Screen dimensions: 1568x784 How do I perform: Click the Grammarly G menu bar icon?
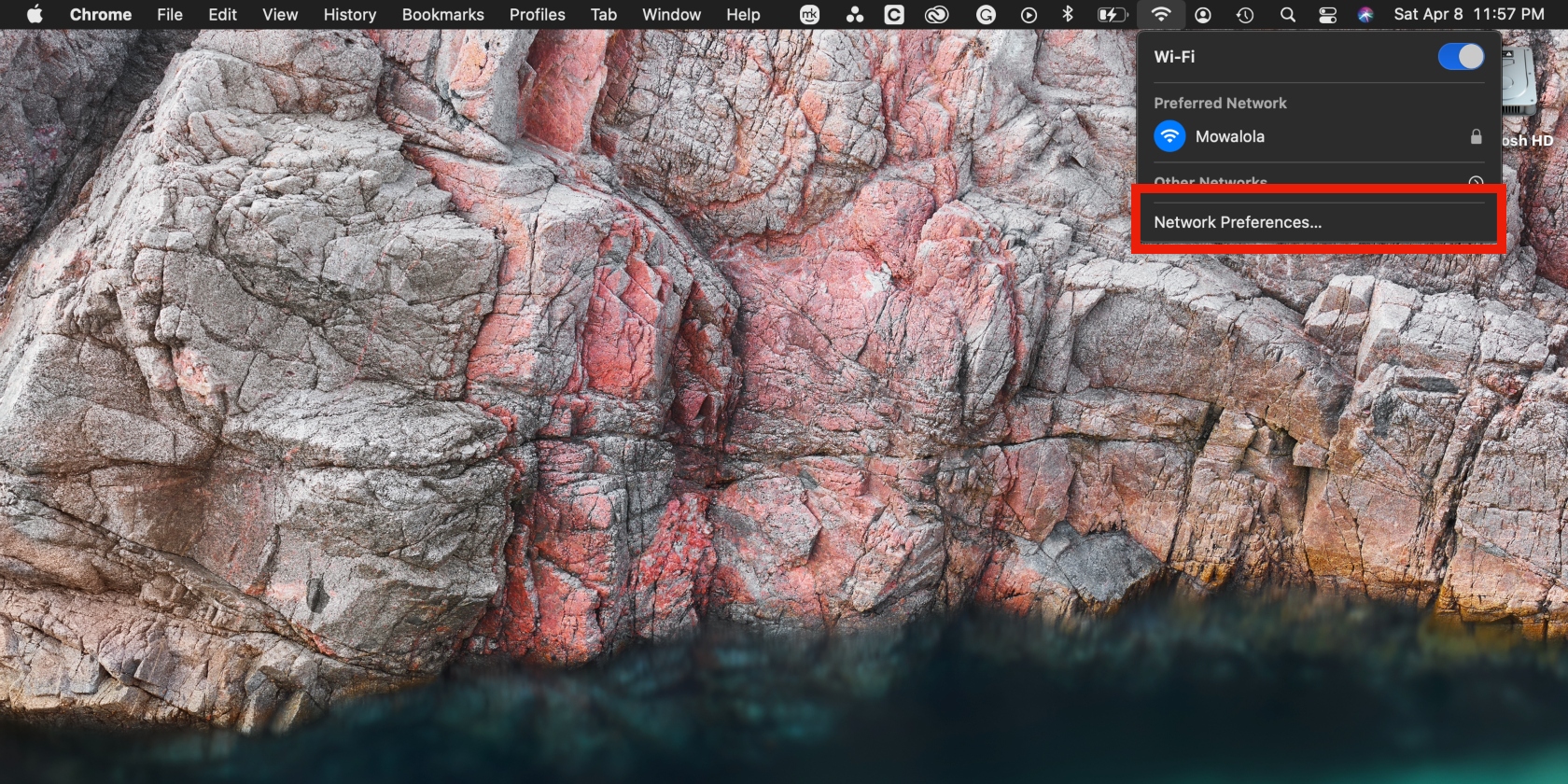click(x=986, y=14)
